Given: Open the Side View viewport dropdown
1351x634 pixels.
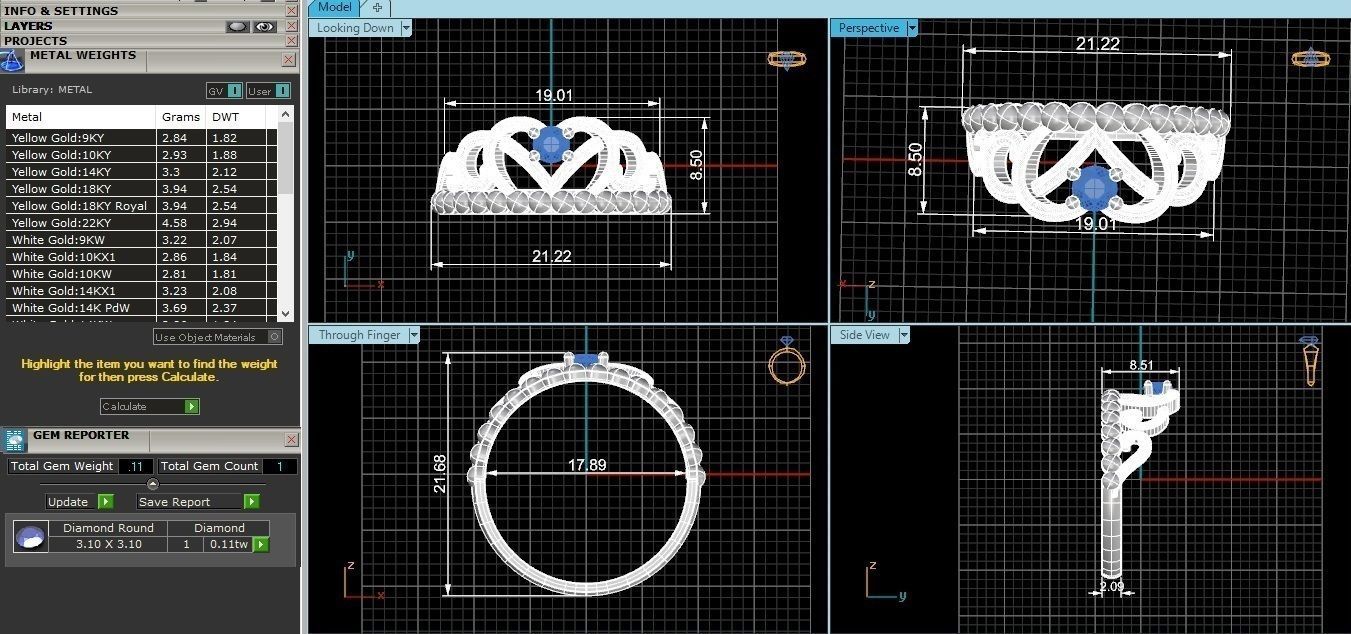Looking at the screenshot, I should (904, 335).
